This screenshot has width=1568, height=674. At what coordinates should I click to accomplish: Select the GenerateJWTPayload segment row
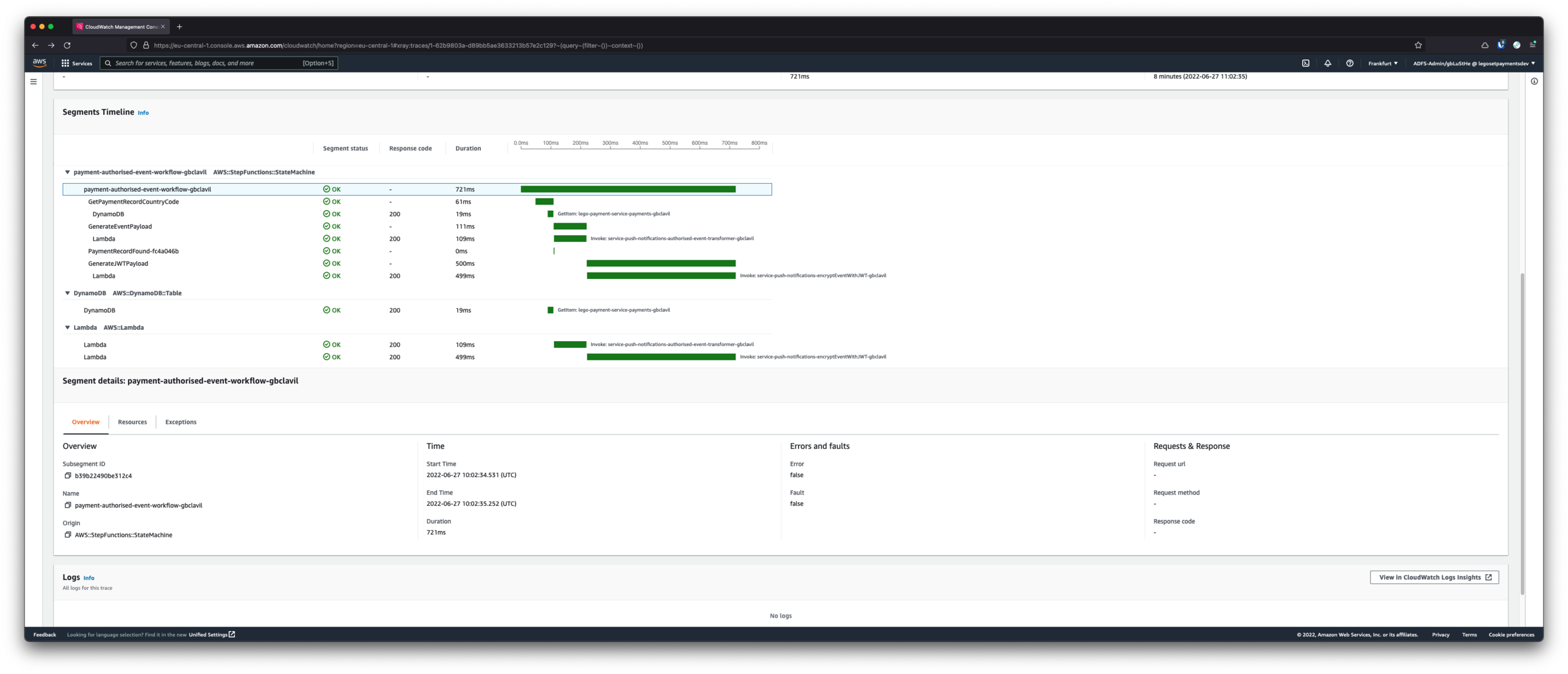(417, 263)
